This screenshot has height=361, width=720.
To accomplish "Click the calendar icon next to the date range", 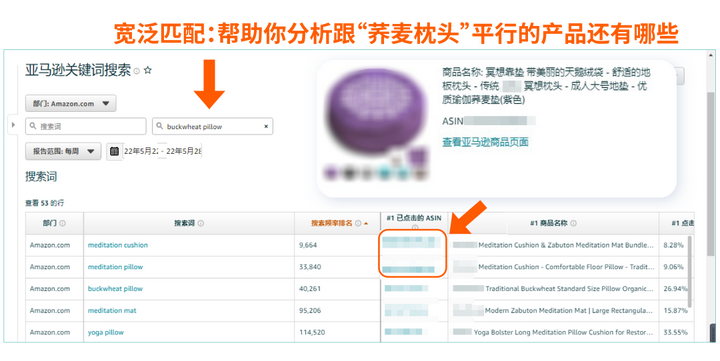I will (x=114, y=151).
